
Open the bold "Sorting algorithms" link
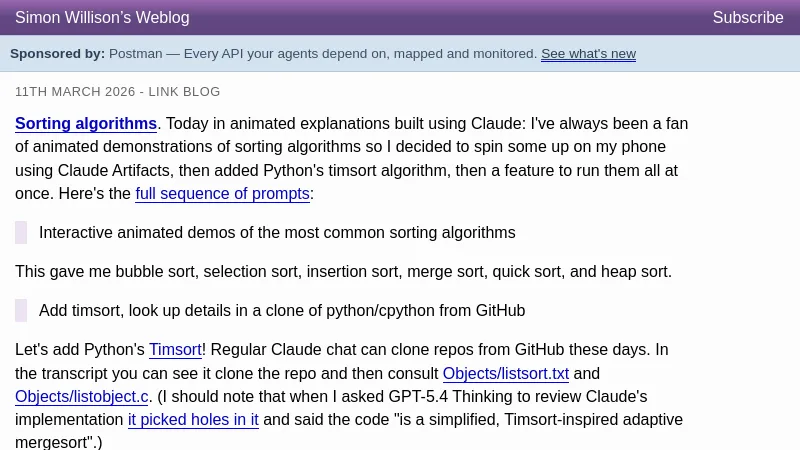click(86, 124)
